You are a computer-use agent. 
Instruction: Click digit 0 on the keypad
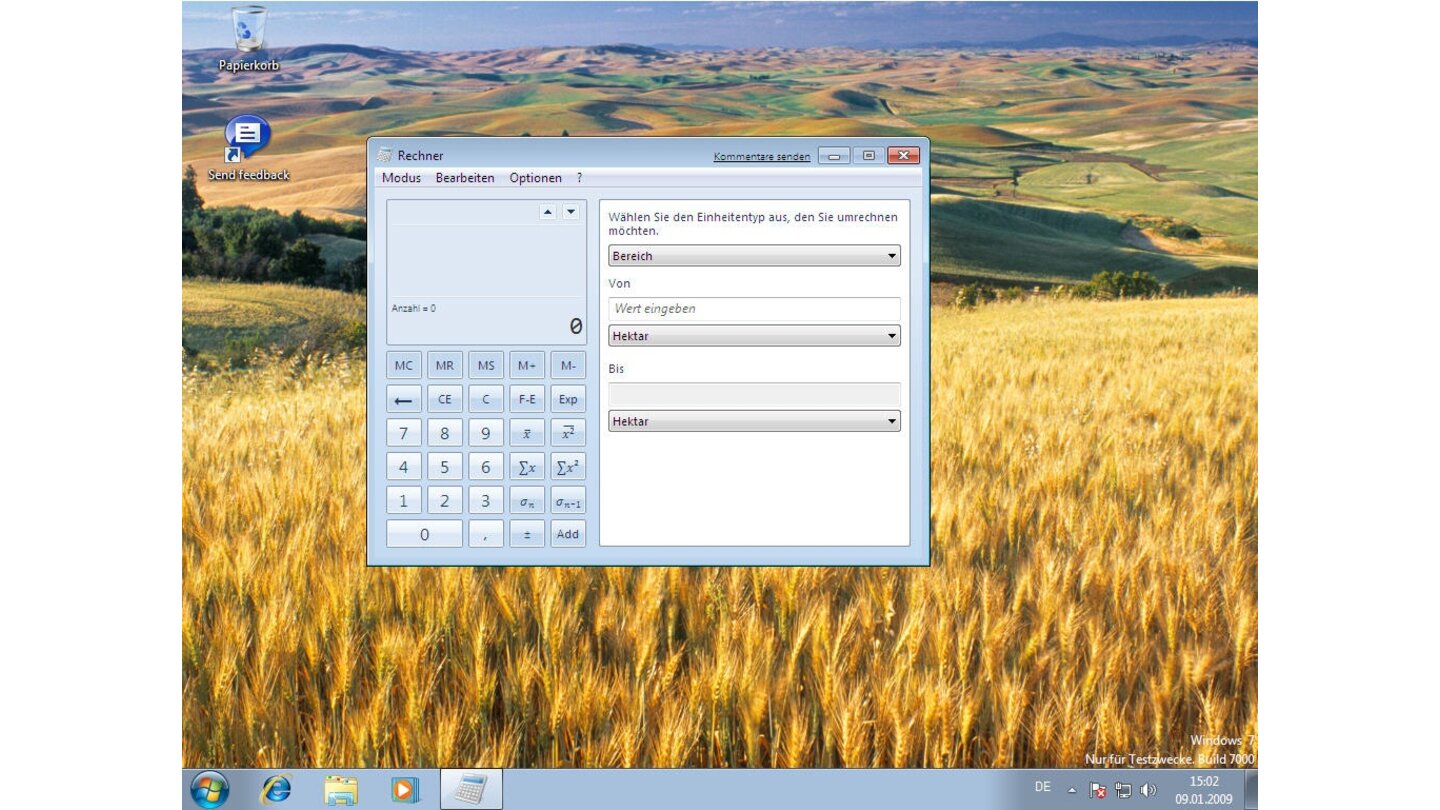coord(424,534)
